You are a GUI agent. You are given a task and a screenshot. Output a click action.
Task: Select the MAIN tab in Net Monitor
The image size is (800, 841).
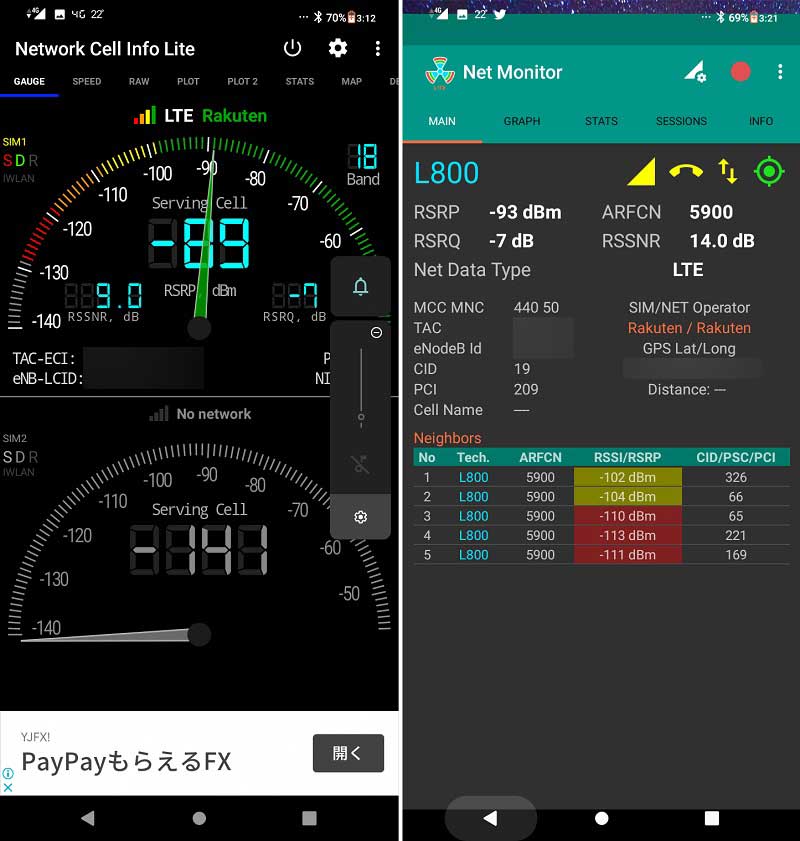[x=442, y=121]
